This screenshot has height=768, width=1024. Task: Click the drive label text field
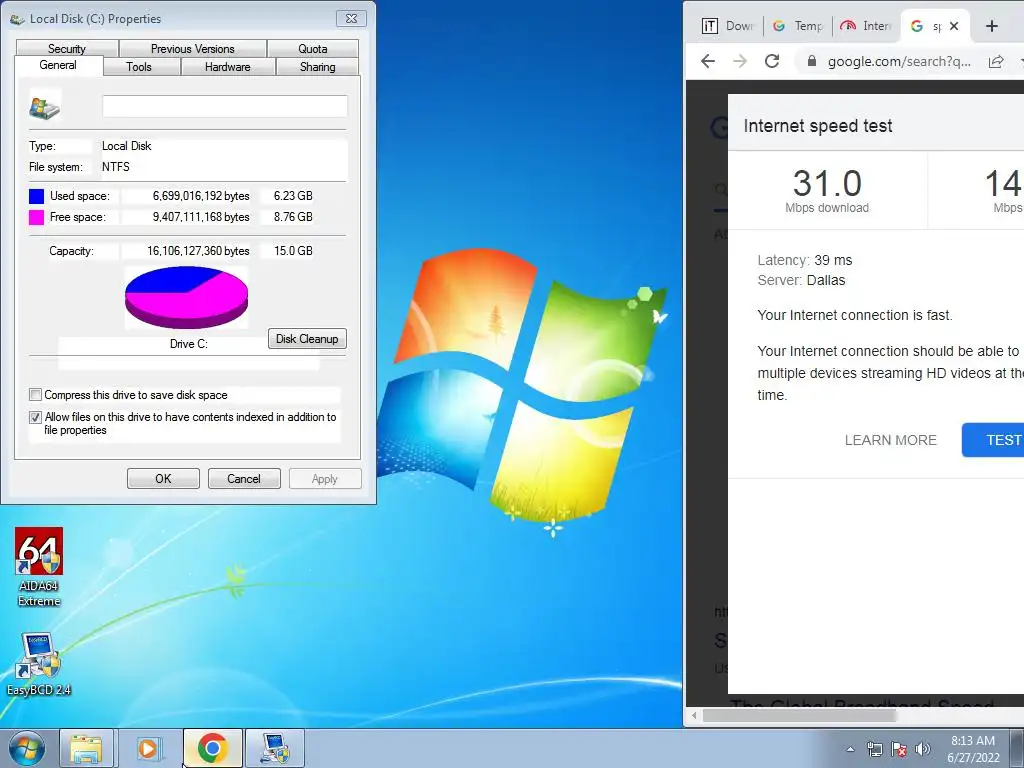225,106
